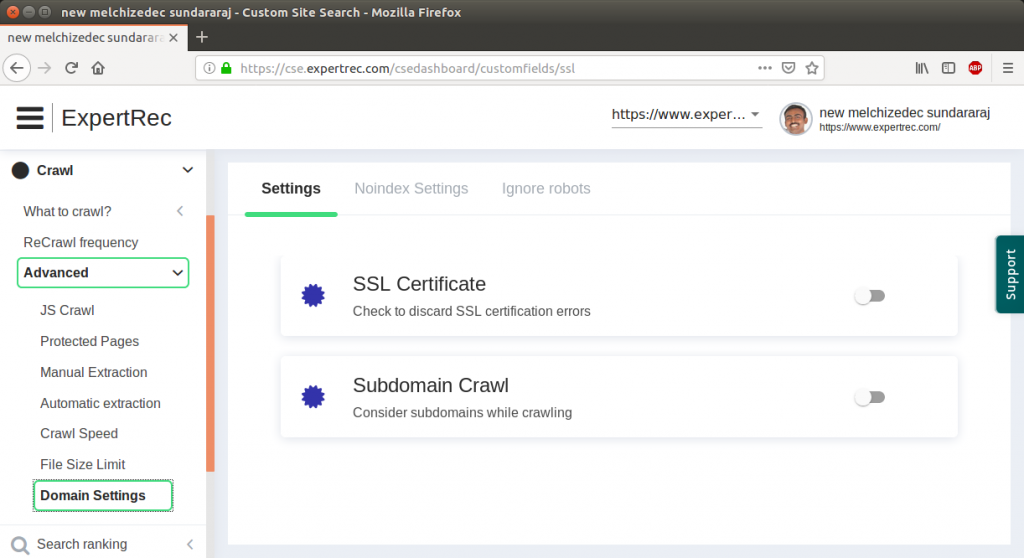Click the user profile avatar picture
This screenshot has height=558, width=1024.
point(796,118)
